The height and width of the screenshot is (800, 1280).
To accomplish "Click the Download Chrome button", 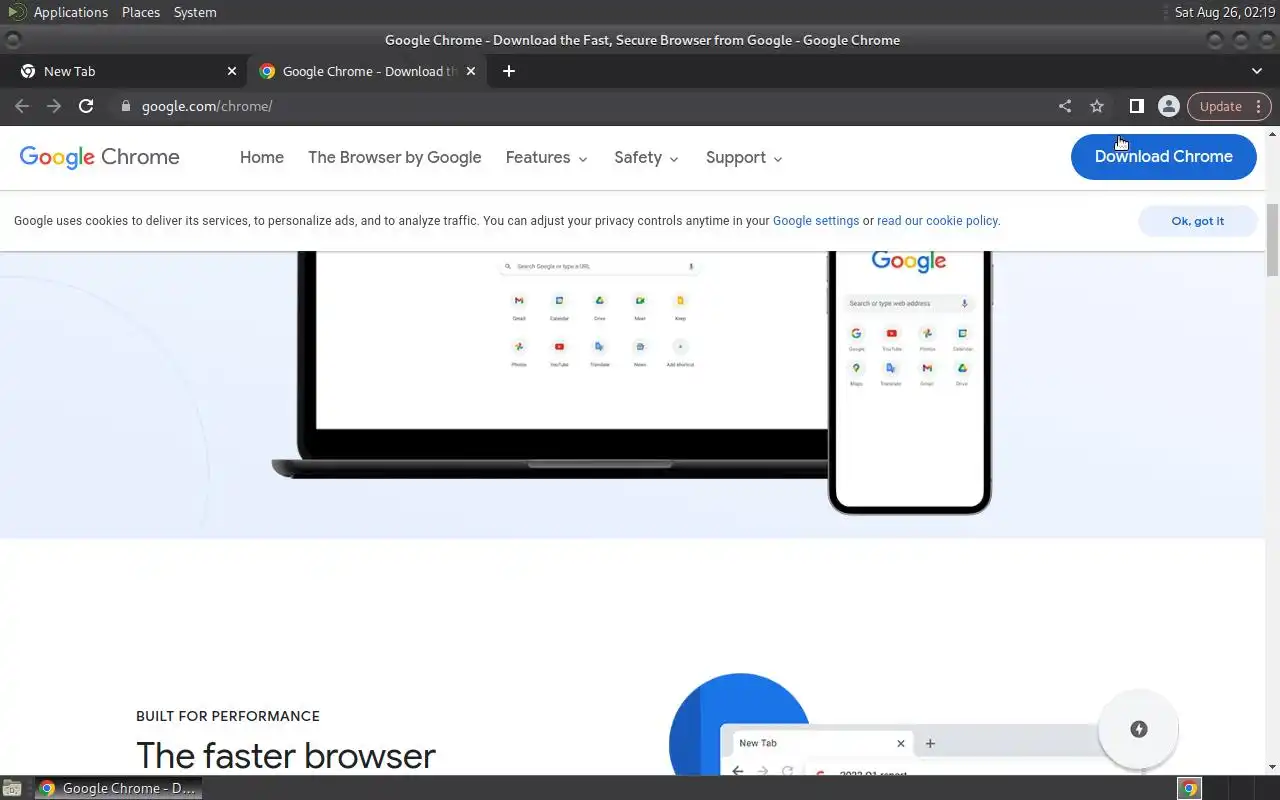I will pyautogui.click(x=1163, y=157).
